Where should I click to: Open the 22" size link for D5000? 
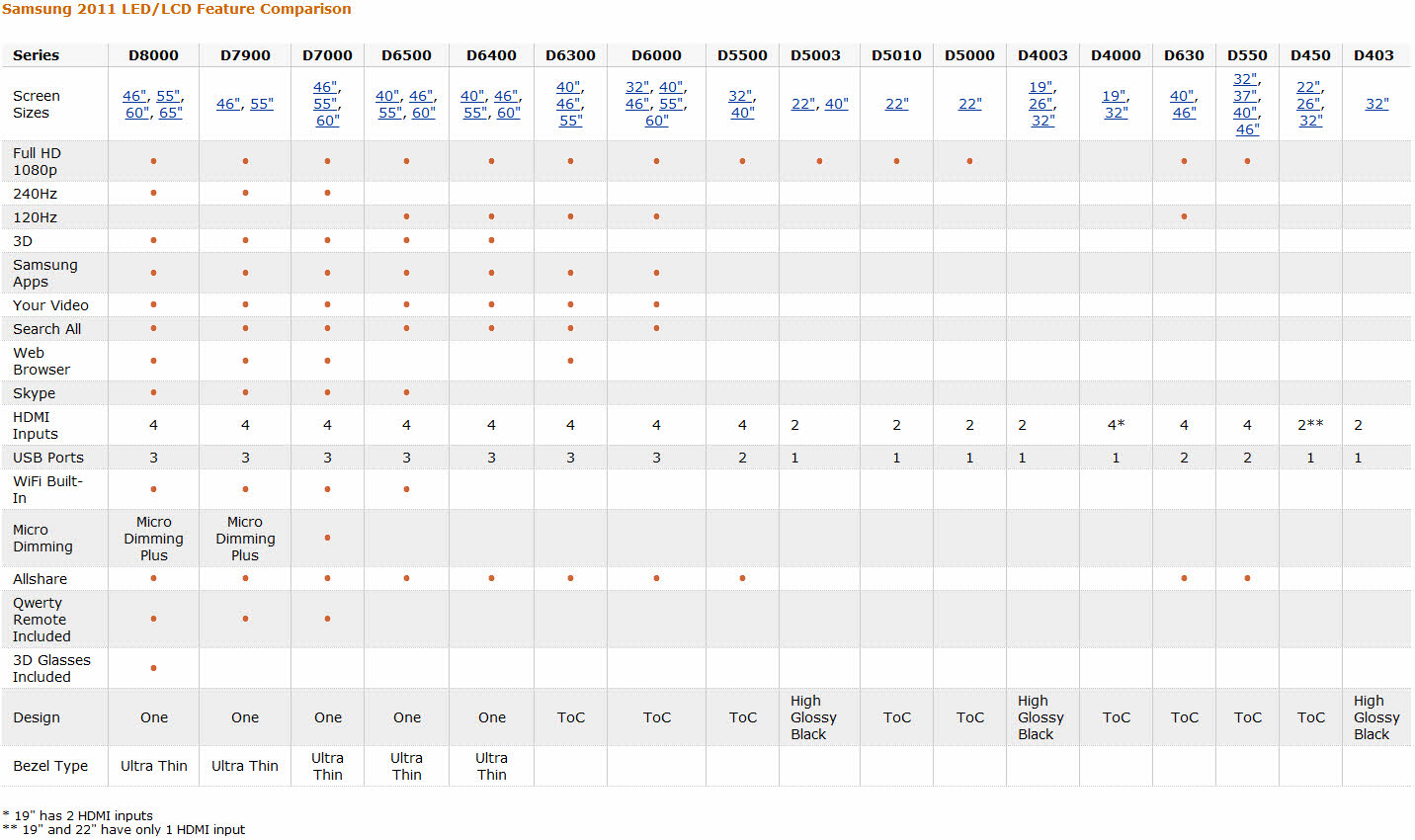970,104
